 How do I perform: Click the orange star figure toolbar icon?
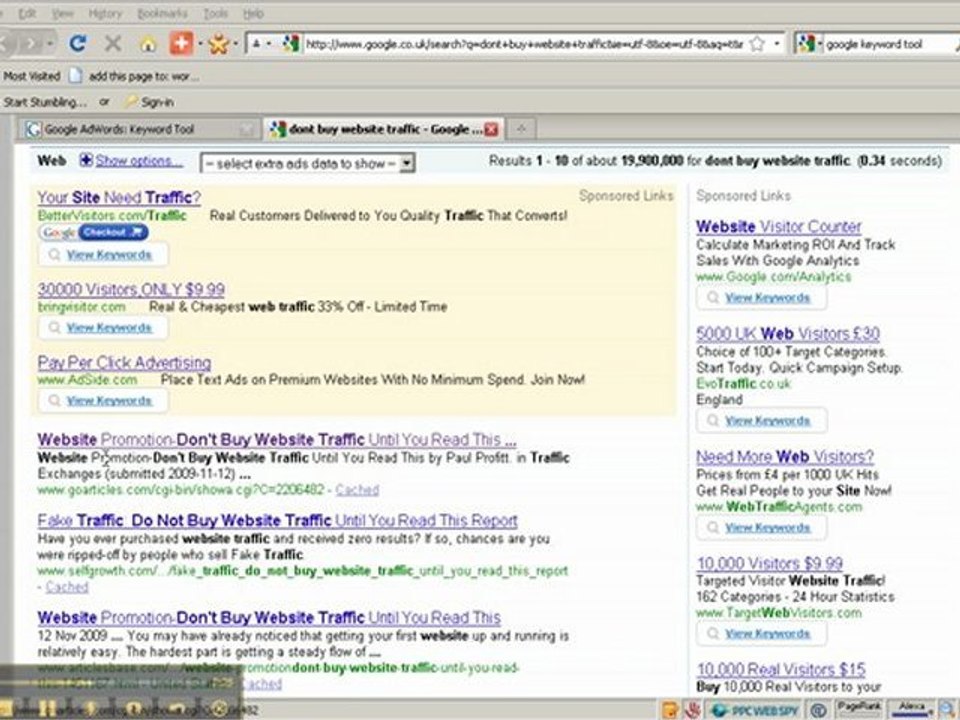coord(219,43)
